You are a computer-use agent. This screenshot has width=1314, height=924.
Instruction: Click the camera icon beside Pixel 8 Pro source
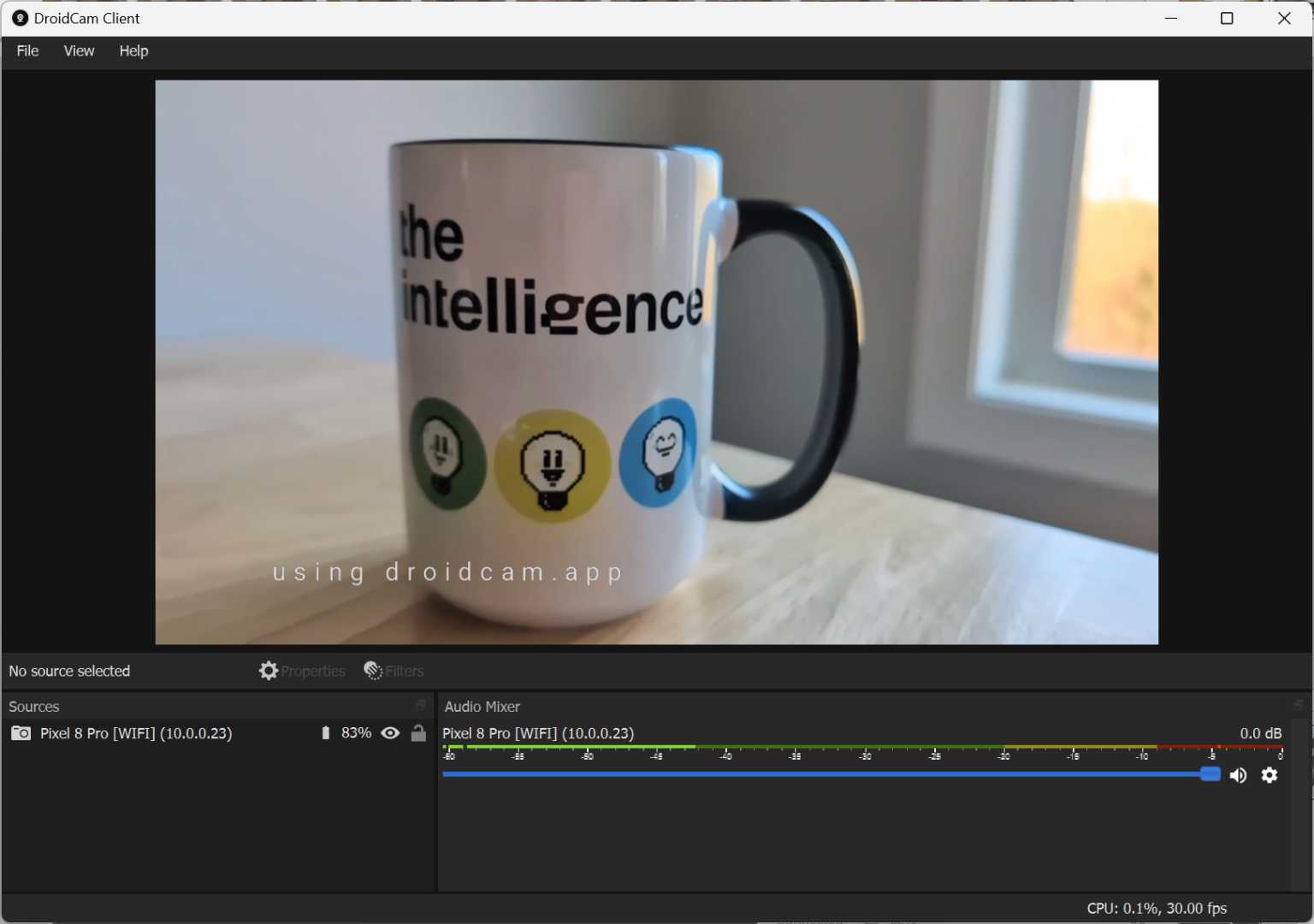pos(21,733)
